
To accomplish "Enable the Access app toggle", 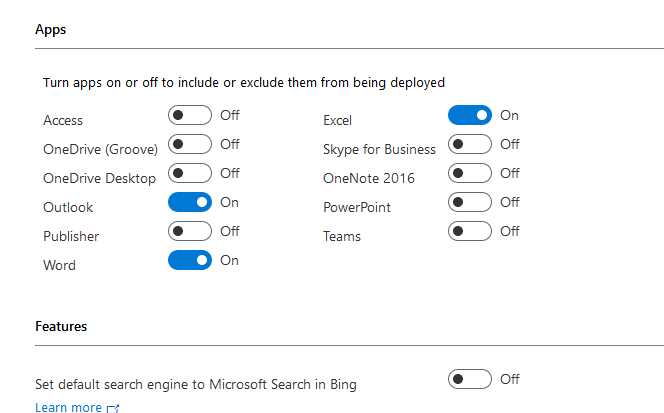I will point(190,115).
